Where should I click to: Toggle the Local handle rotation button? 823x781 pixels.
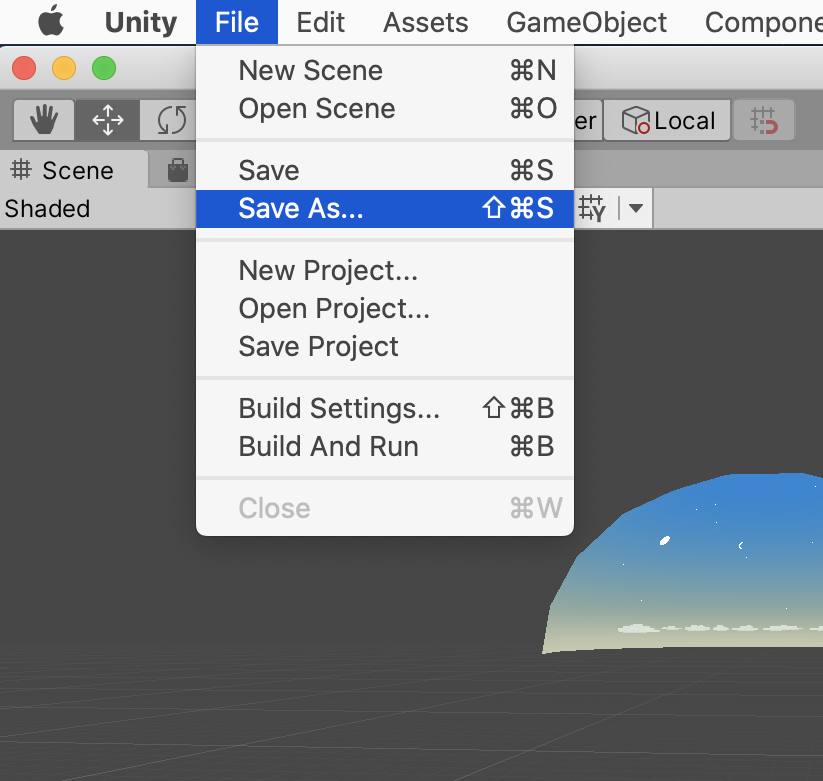pyautogui.click(x=667, y=120)
